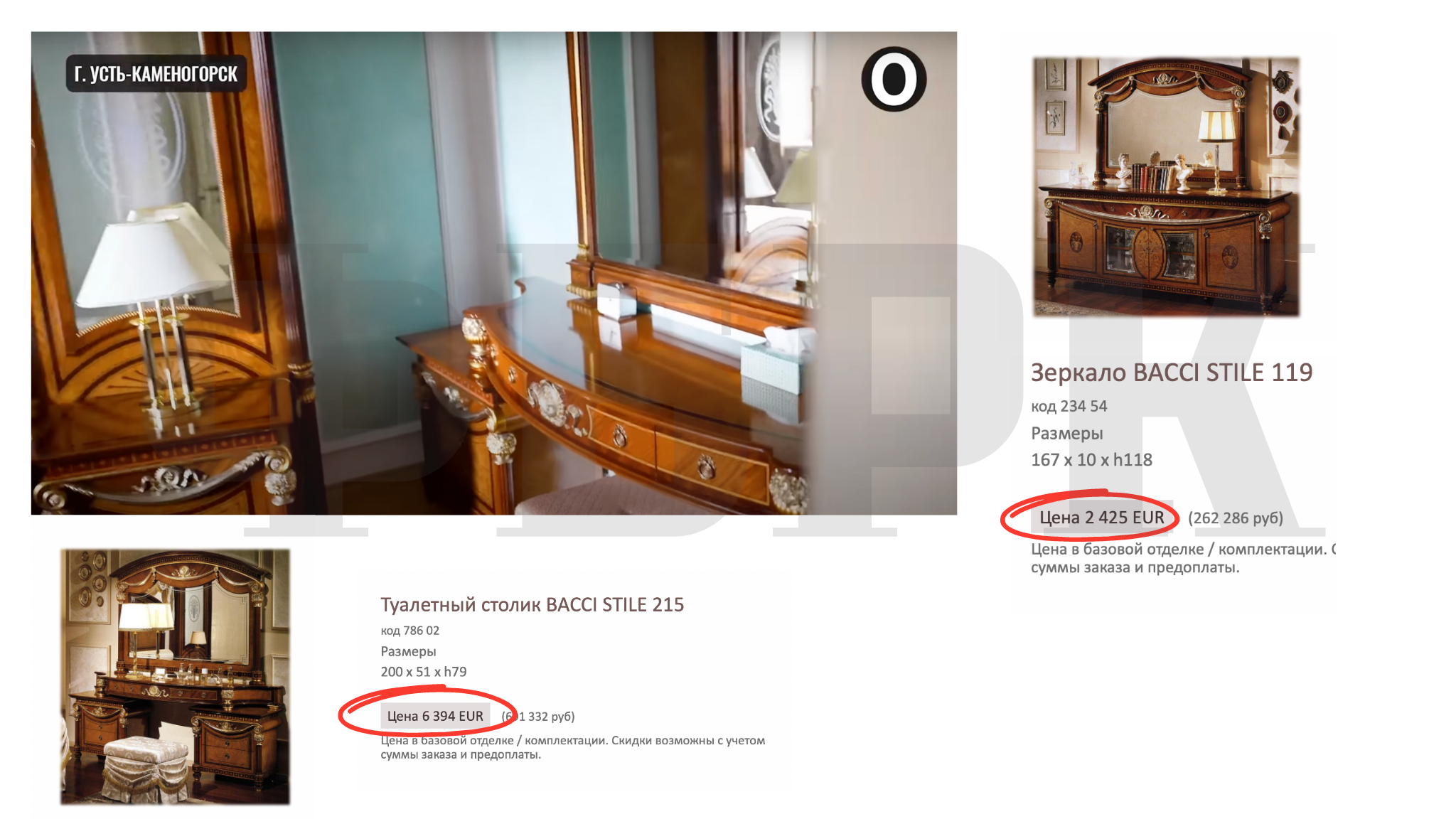
Task: Click the dimensions 167 x 10 x h118
Action: coord(1091,460)
